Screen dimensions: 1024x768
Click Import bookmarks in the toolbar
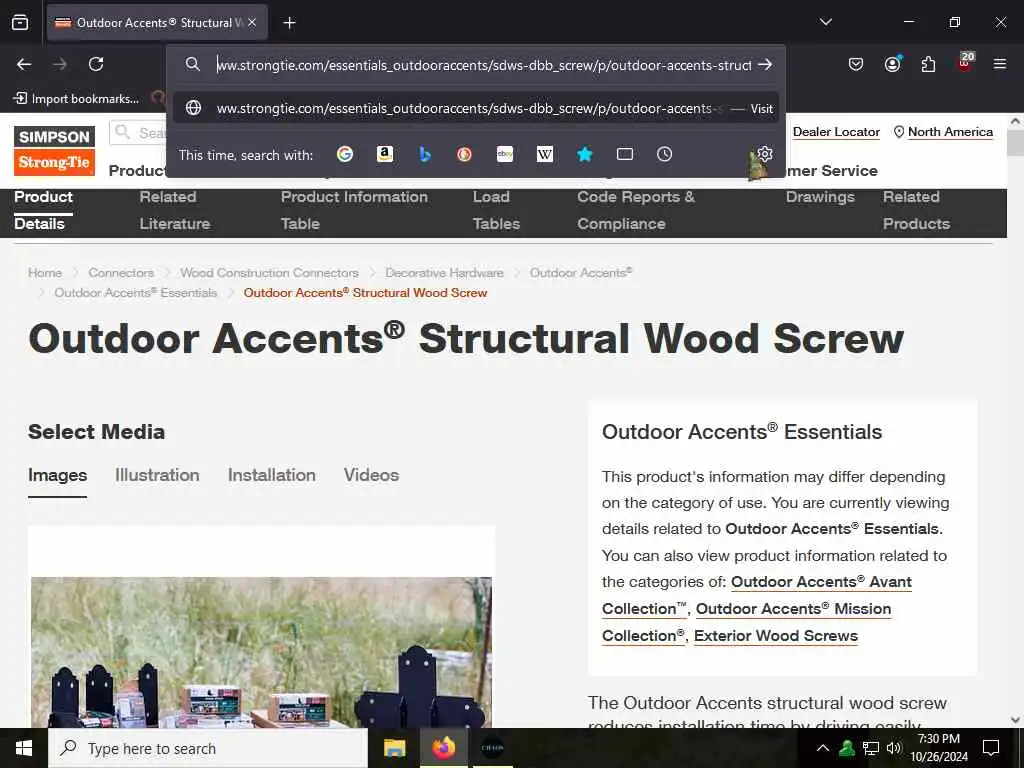pos(76,99)
